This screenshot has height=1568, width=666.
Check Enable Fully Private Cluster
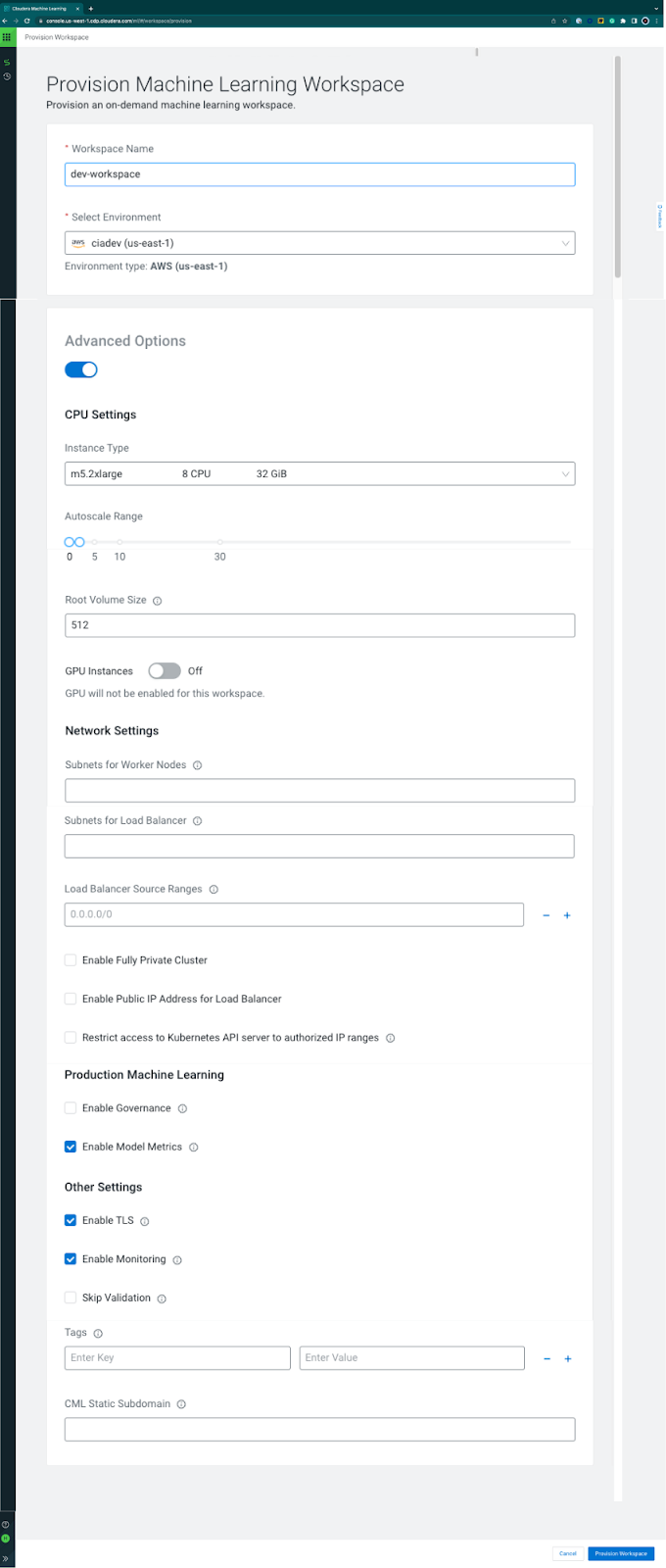click(70, 959)
